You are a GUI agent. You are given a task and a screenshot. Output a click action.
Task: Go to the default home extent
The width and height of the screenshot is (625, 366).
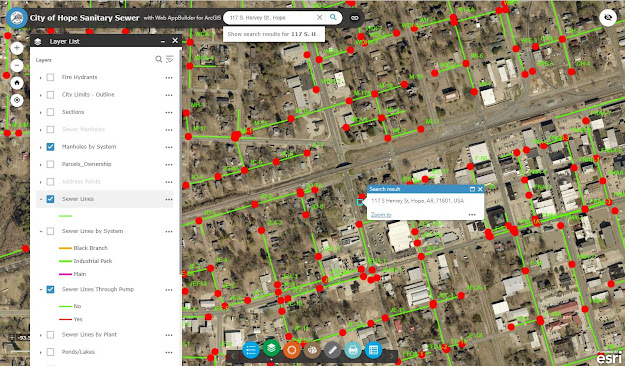tap(17, 83)
